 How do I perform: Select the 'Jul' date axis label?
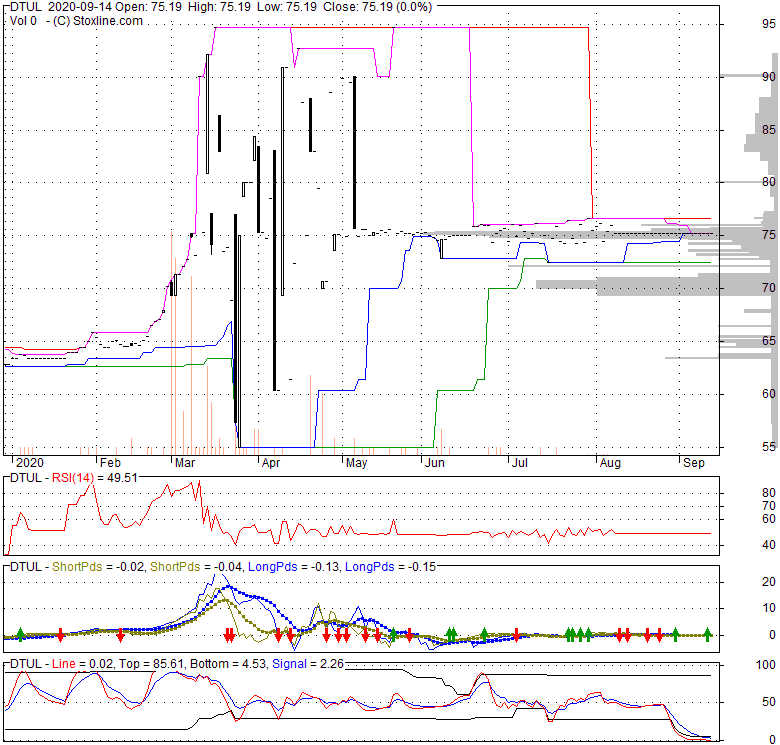[x=519, y=463]
